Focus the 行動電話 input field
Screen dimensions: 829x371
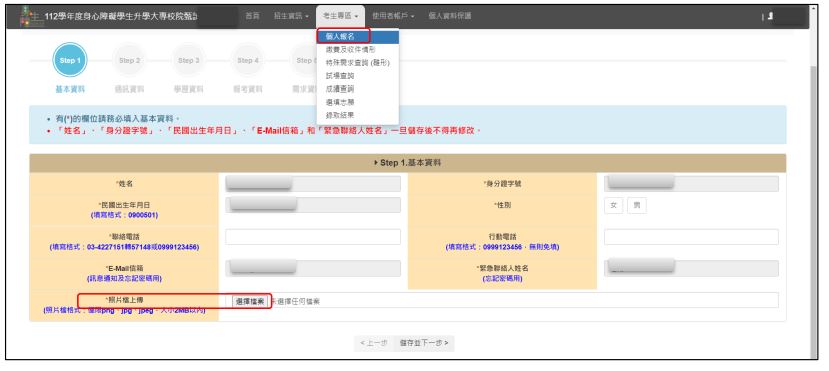pos(691,237)
